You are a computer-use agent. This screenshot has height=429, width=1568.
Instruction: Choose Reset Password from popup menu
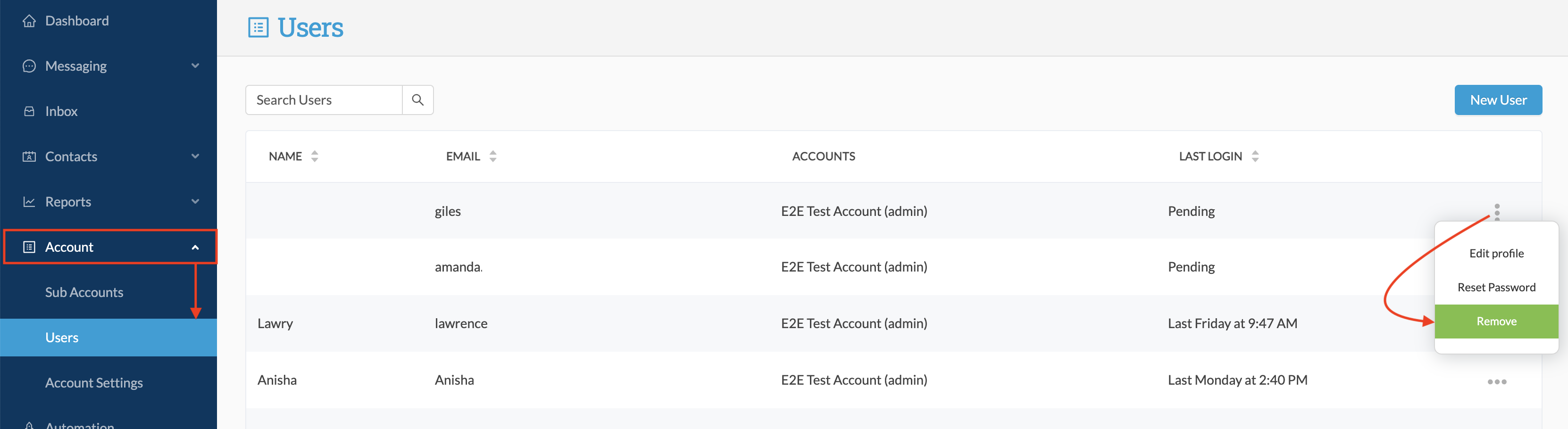coord(1496,288)
